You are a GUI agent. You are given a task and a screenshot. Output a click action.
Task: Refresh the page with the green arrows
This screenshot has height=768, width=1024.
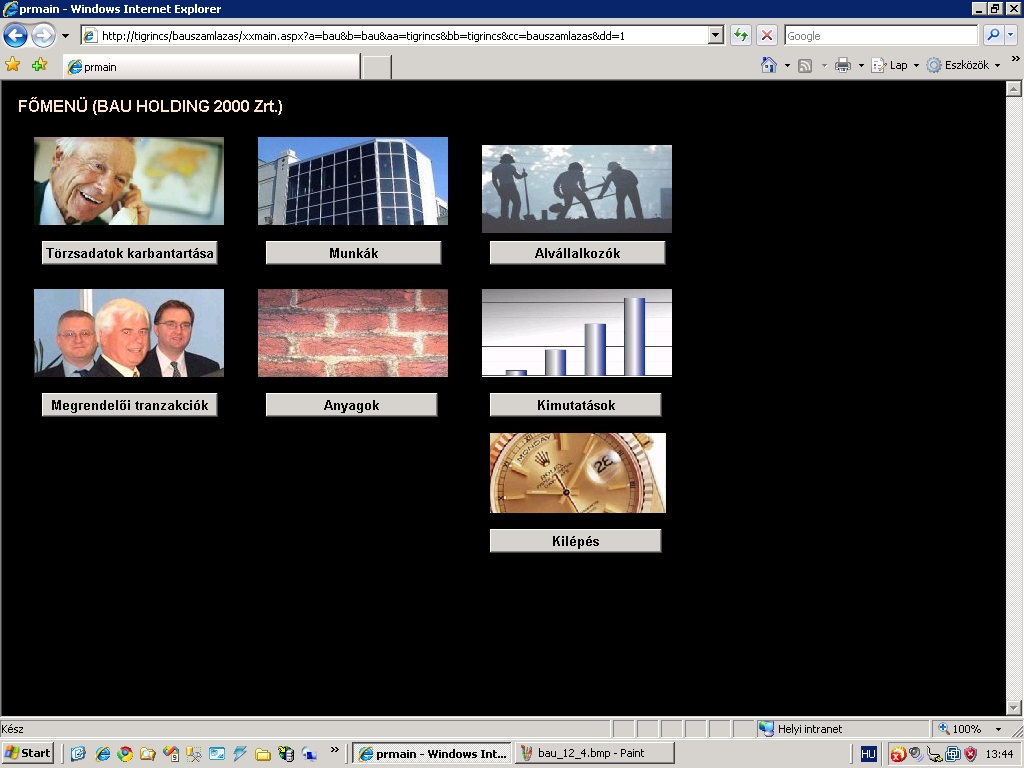(x=741, y=35)
